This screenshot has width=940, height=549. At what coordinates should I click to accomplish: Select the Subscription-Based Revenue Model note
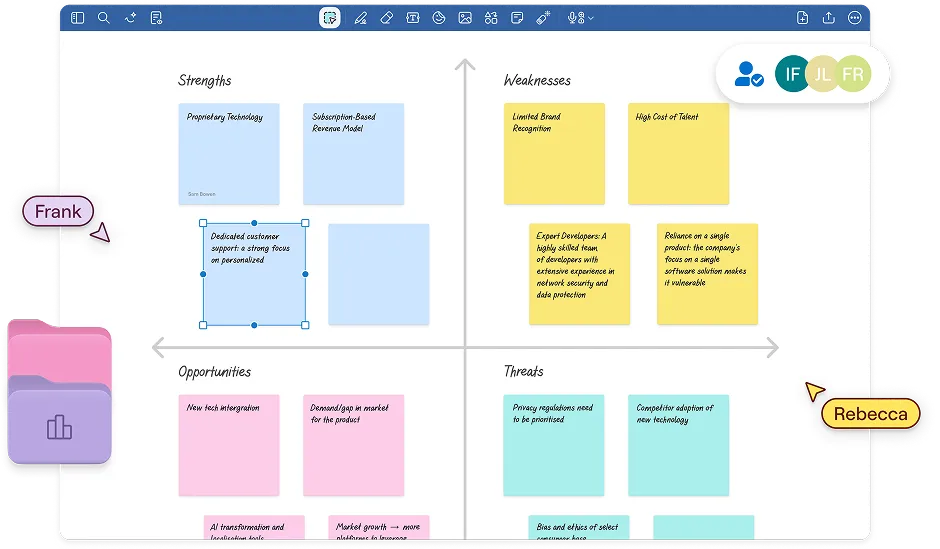(x=354, y=154)
